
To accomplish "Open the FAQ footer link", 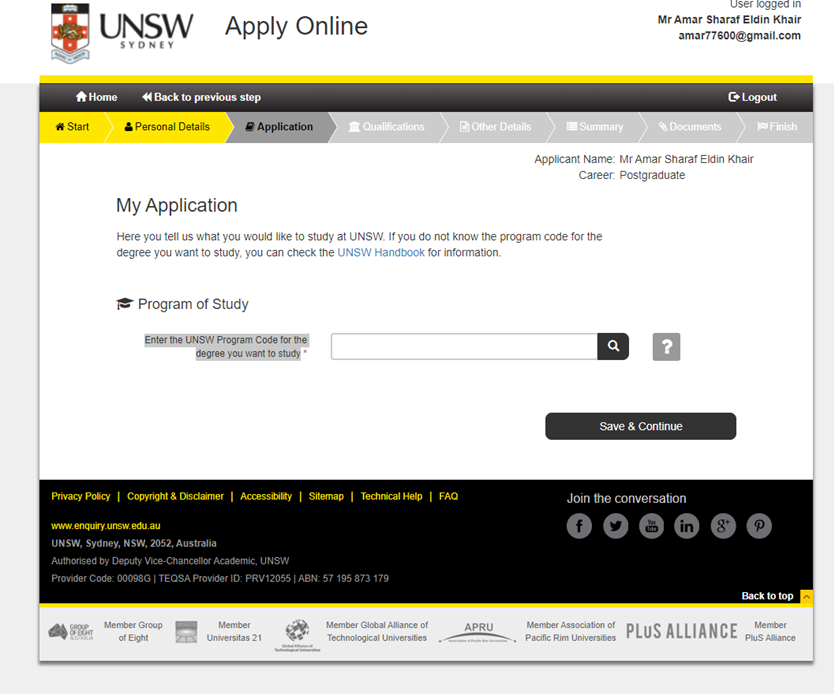I will (x=448, y=496).
